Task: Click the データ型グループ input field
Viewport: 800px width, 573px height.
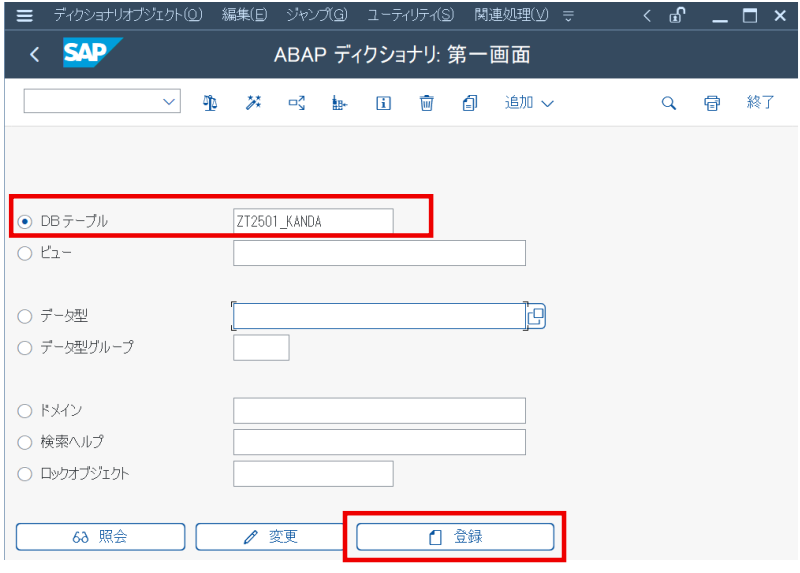Action: (261, 348)
